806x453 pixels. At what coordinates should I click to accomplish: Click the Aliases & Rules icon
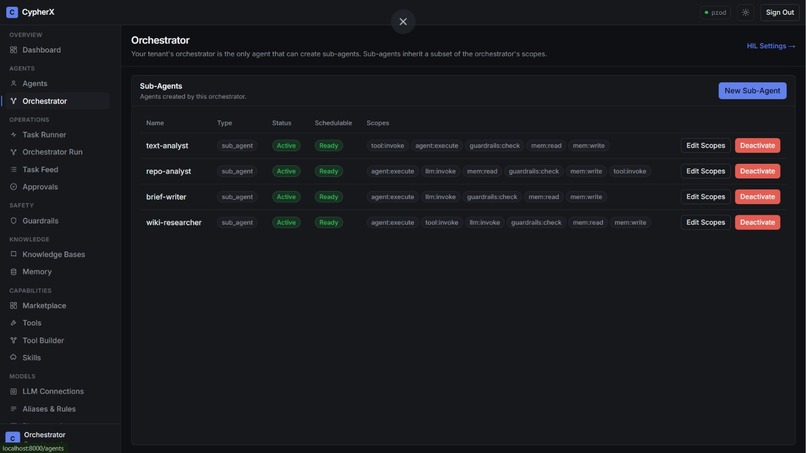[x=13, y=409]
